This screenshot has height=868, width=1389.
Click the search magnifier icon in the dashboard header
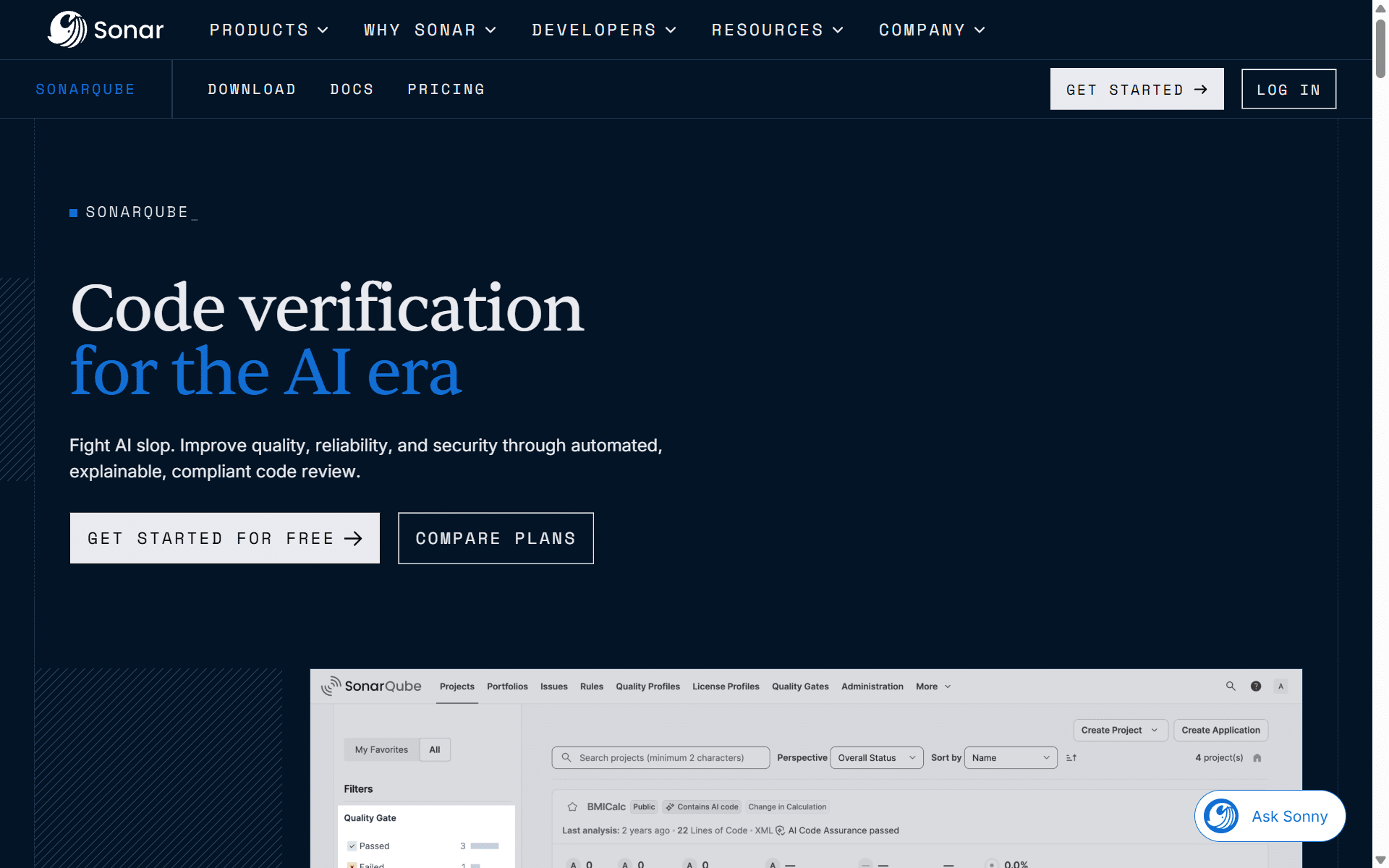(x=1231, y=686)
